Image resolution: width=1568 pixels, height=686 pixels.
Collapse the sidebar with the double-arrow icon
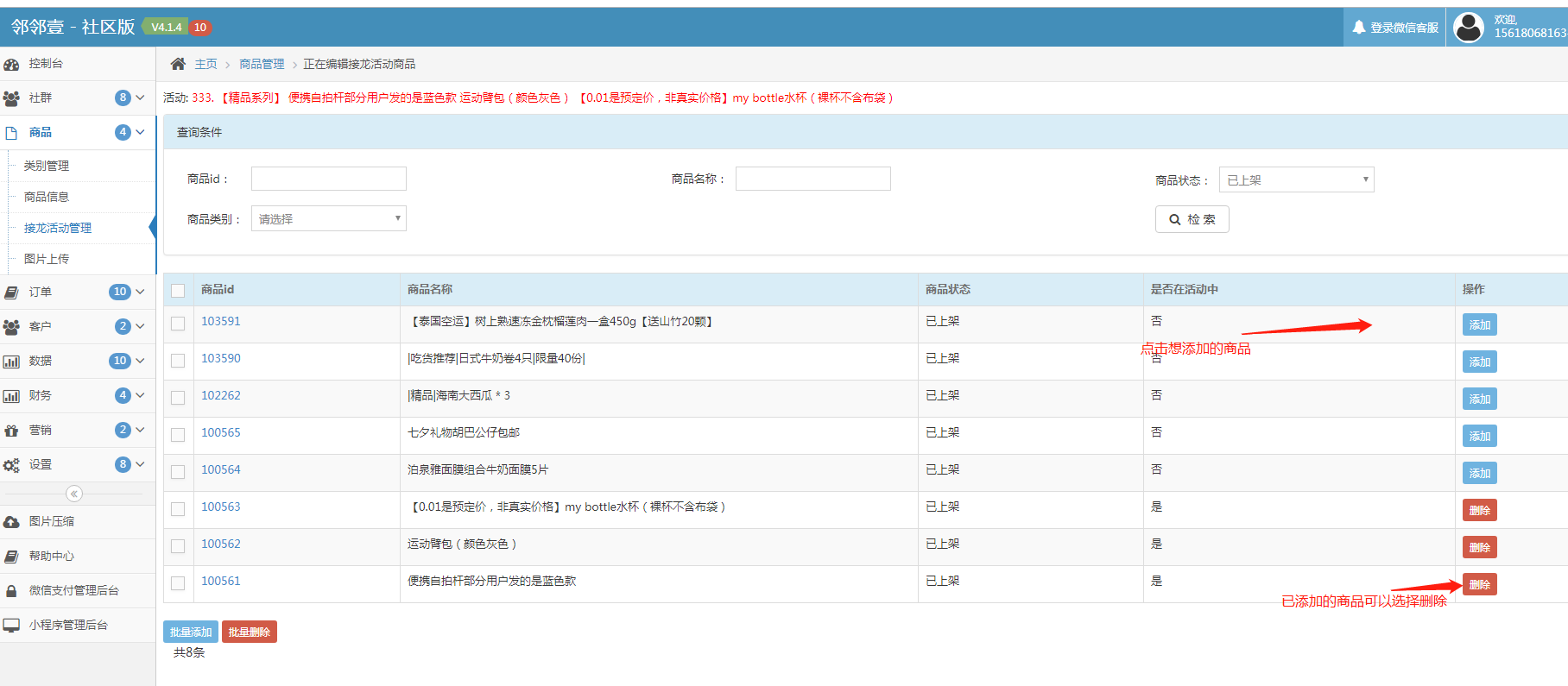pyautogui.click(x=74, y=494)
